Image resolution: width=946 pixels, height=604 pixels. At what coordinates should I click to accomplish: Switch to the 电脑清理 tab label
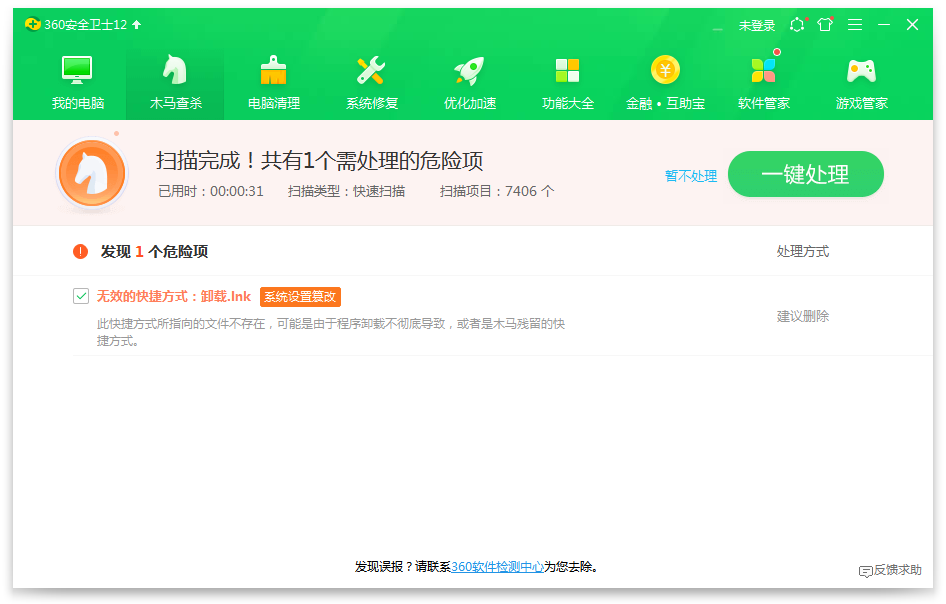click(x=274, y=103)
